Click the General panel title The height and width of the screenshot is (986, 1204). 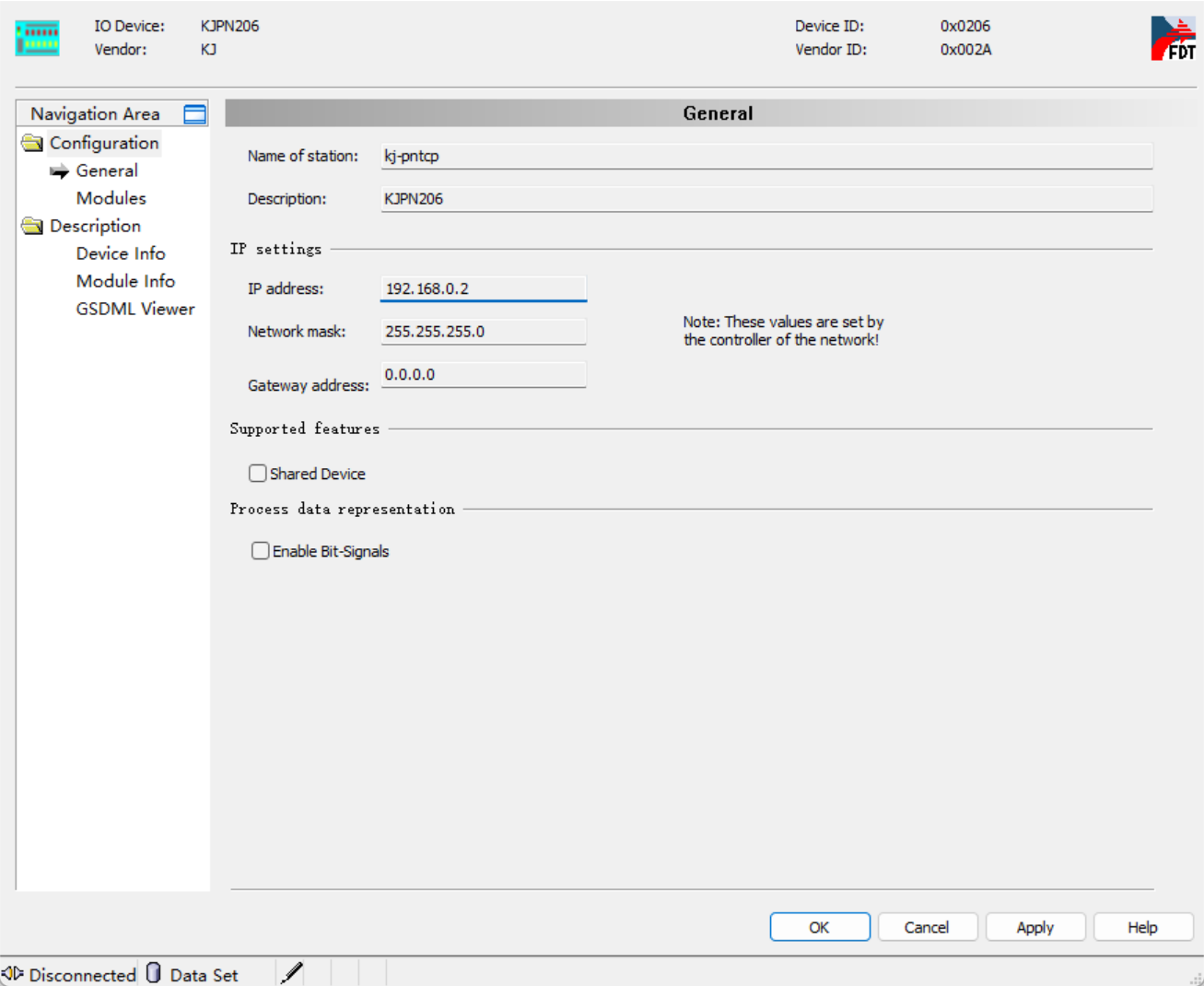tap(718, 113)
